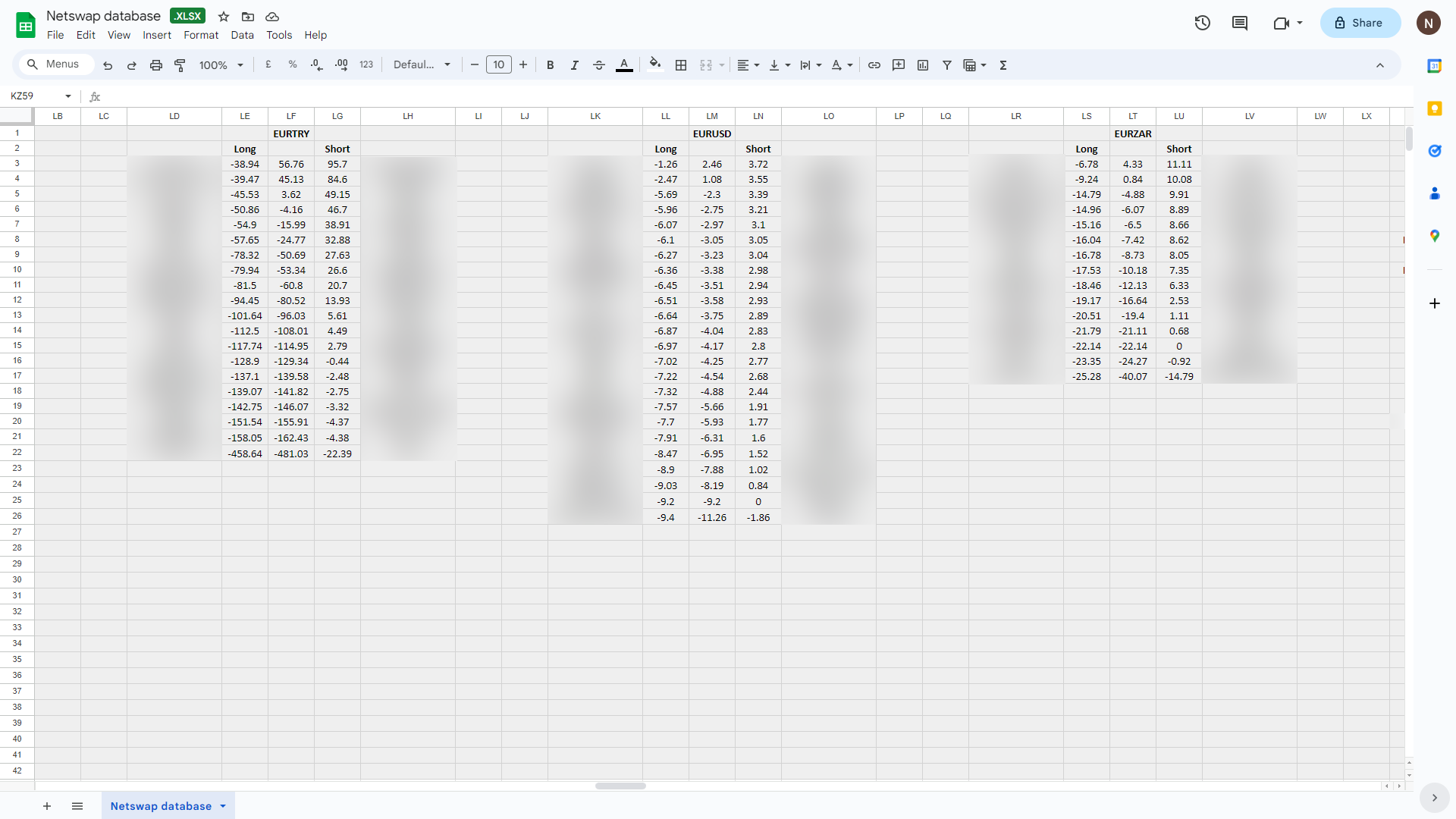The image size is (1456, 819).
Task: Open the comments panel icon
Action: [x=1240, y=23]
